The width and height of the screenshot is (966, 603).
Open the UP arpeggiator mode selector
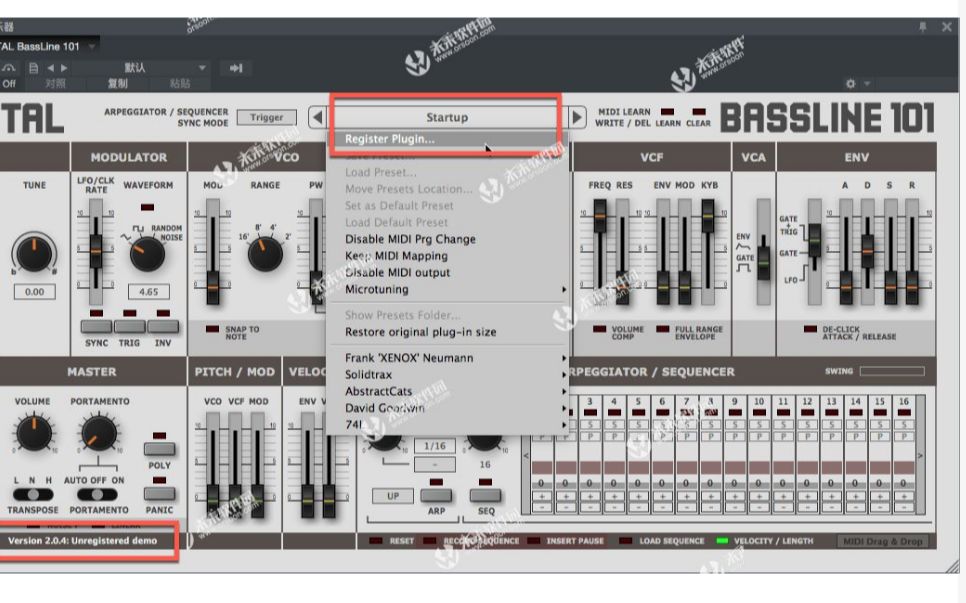coord(393,496)
